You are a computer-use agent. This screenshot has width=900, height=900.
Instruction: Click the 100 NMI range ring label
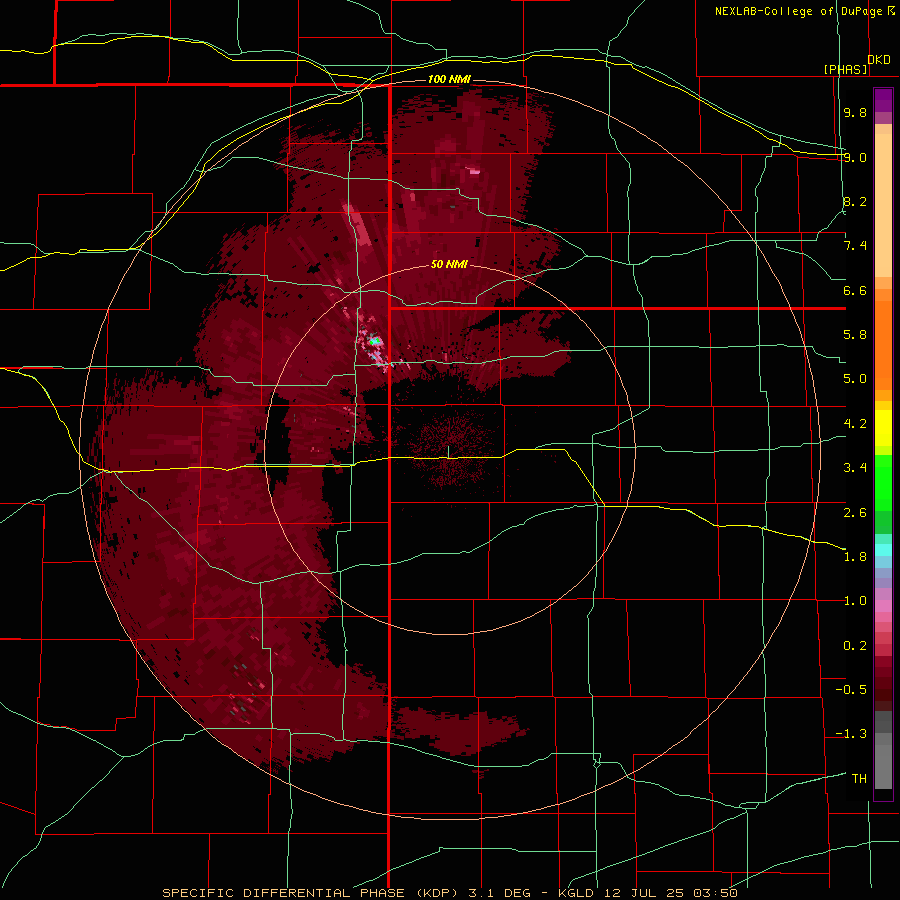pos(449,79)
